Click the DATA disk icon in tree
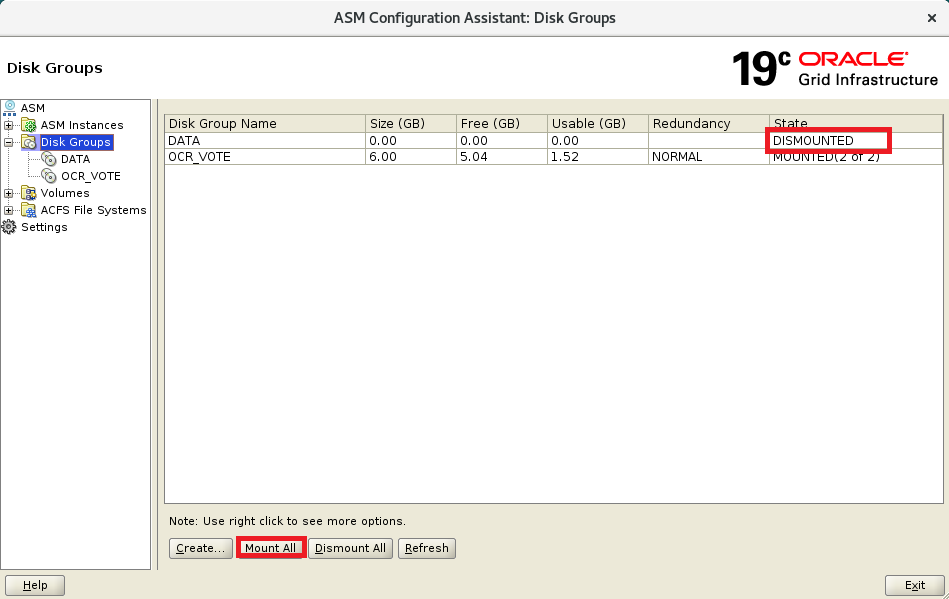Image resolution: width=949 pixels, height=599 pixels. point(49,159)
